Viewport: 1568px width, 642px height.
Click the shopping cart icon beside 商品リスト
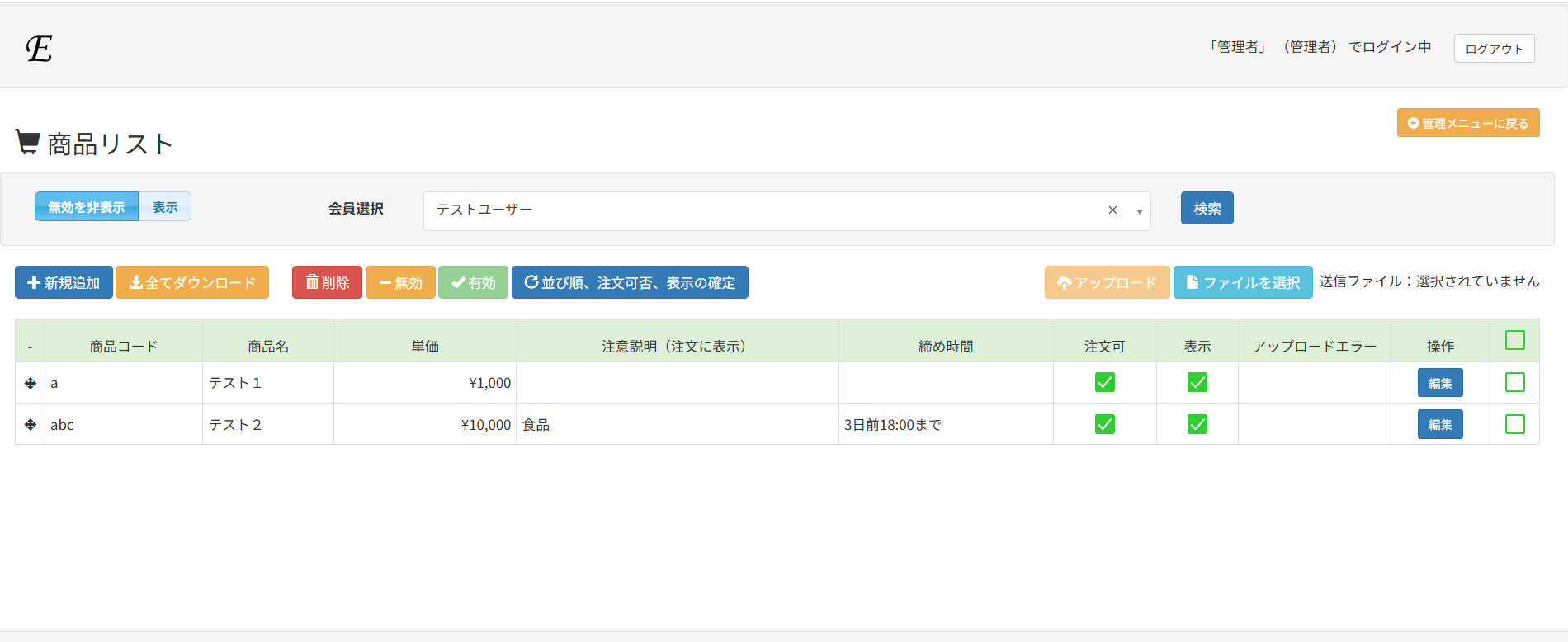coord(27,142)
